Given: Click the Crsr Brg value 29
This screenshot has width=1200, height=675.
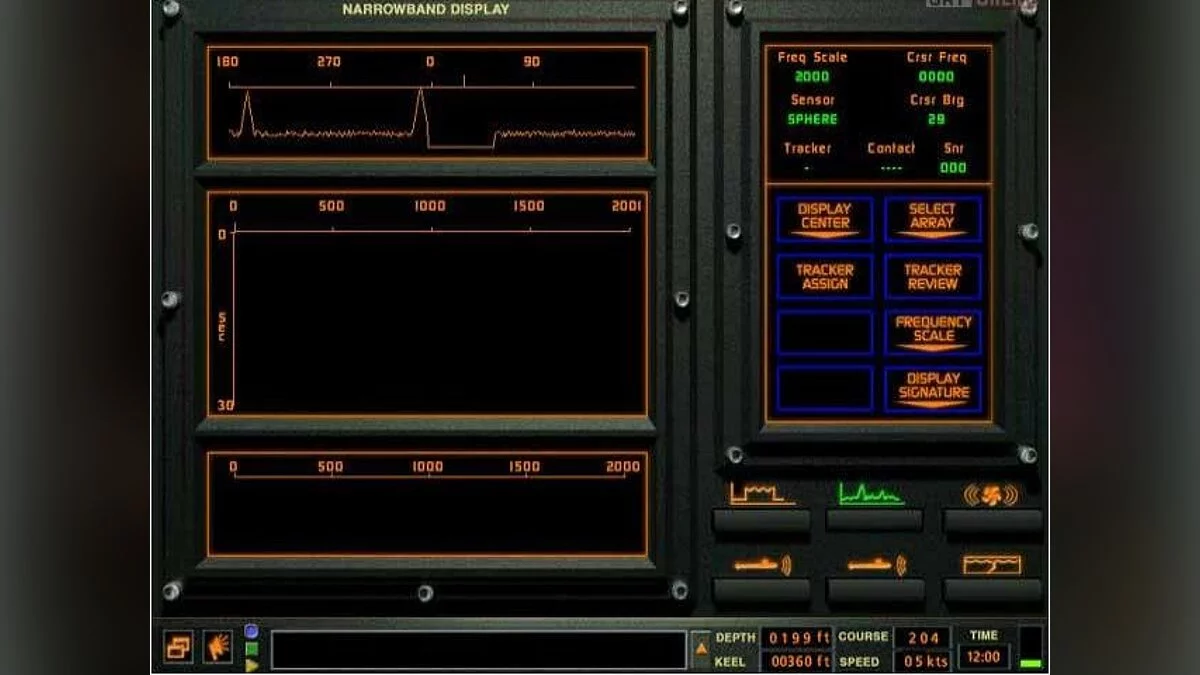Looking at the screenshot, I should 936,119.
